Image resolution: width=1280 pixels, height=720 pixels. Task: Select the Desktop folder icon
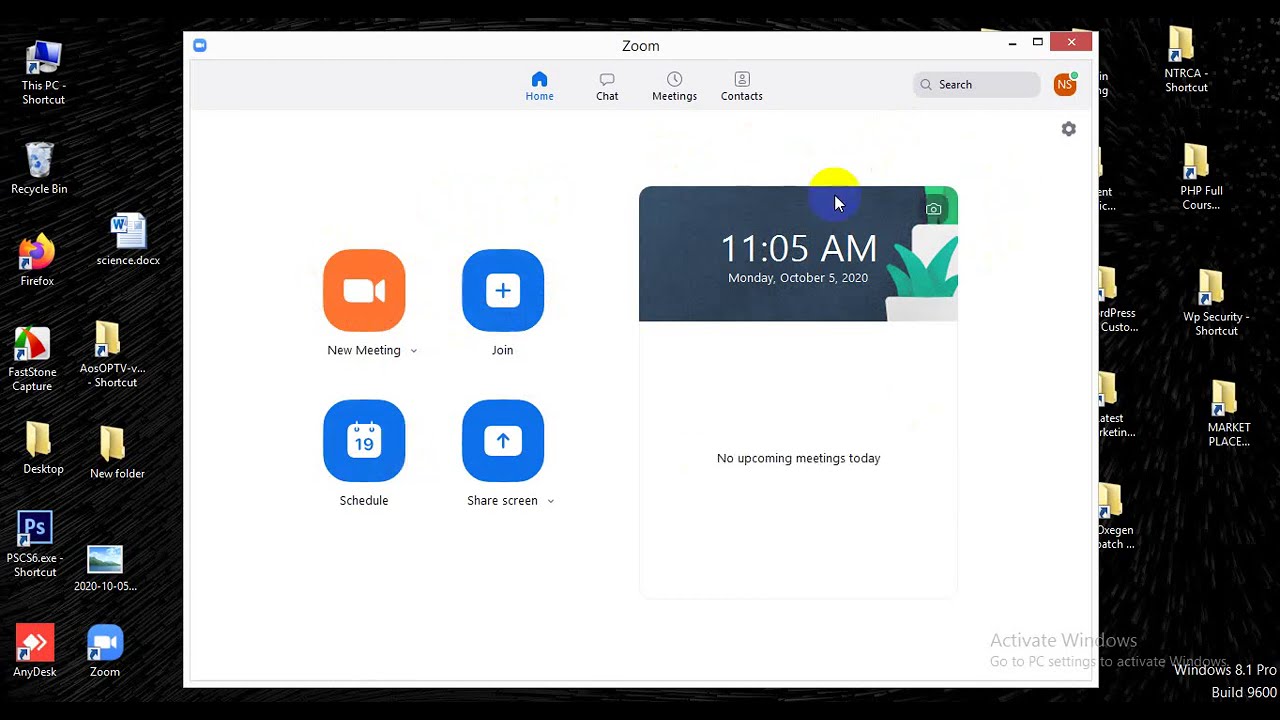43,448
